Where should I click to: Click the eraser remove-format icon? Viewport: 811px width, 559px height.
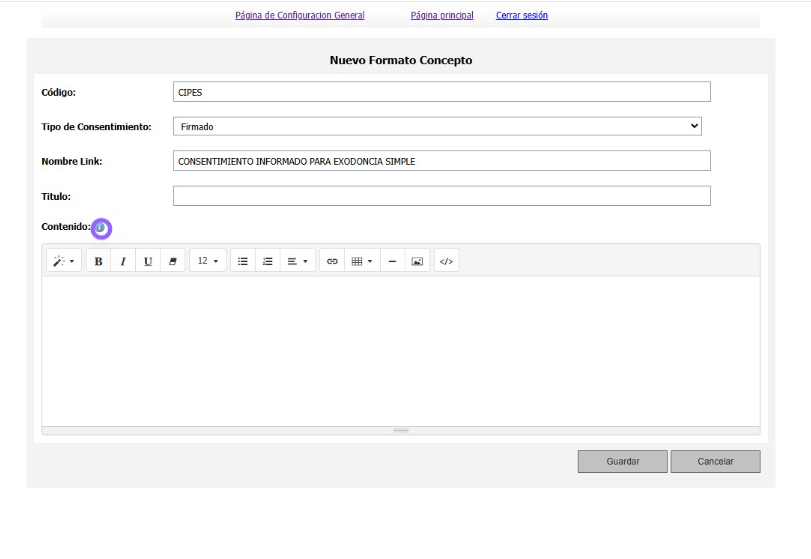point(173,261)
